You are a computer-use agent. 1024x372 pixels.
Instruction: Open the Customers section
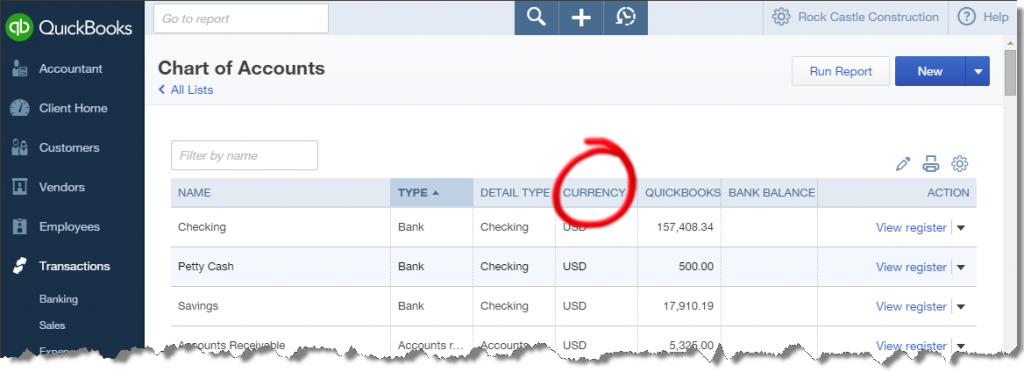point(69,148)
